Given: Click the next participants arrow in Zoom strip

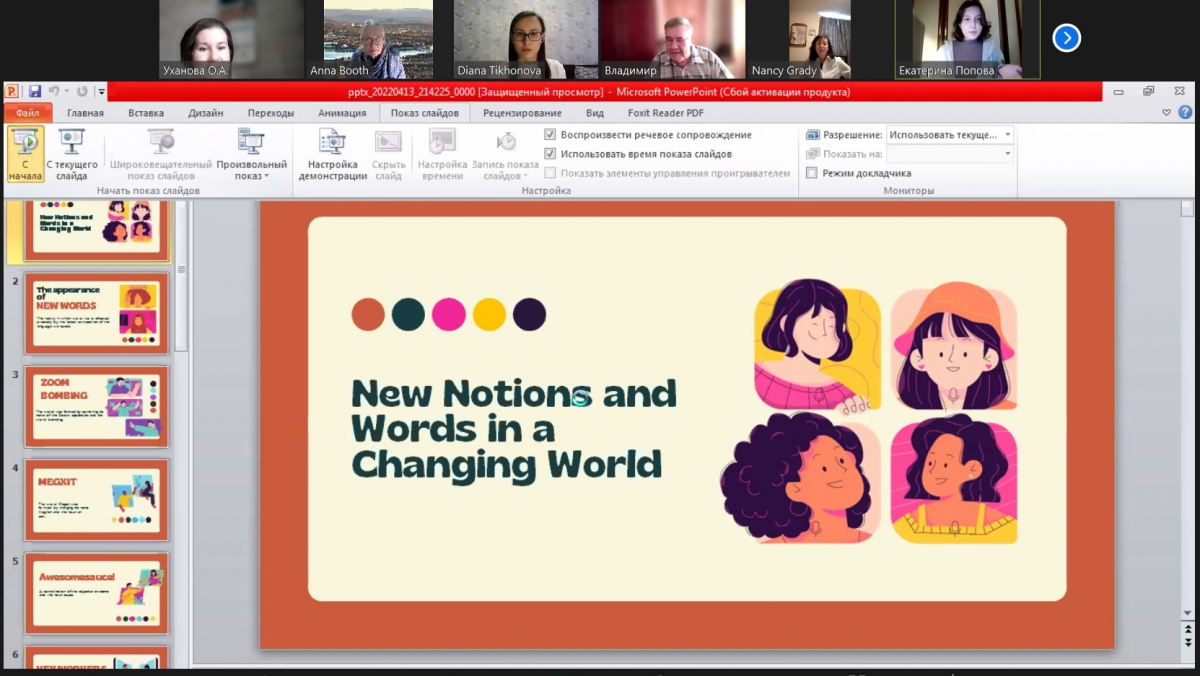Looking at the screenshot, I should tap(1067, 38).
